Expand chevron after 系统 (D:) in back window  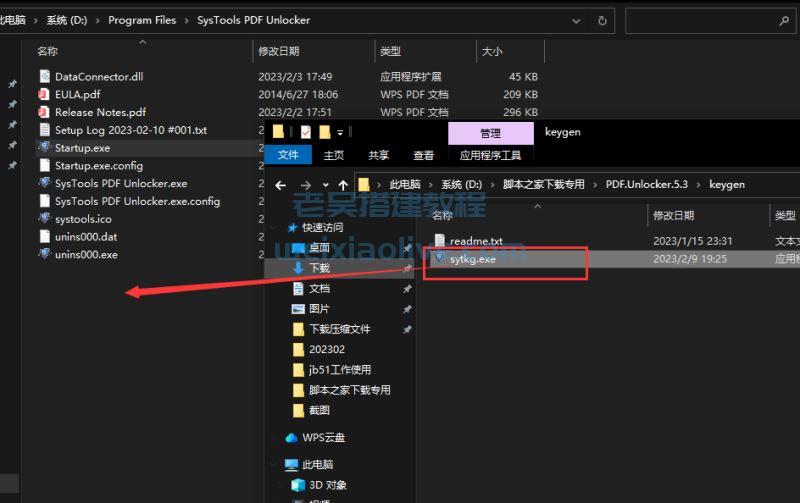point(97,20)
